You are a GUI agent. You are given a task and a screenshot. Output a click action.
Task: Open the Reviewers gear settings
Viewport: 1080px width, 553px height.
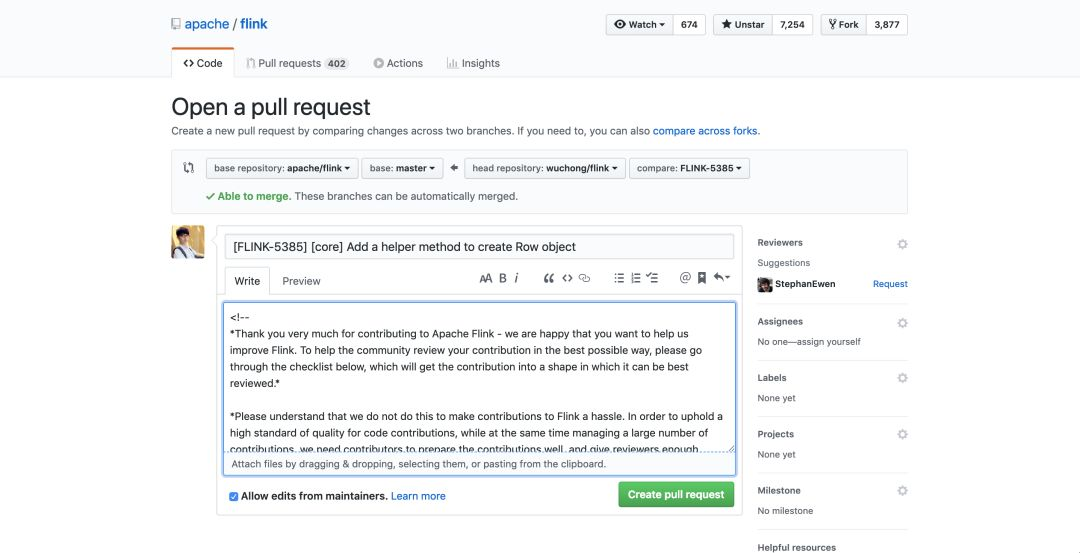pos(902,243)
